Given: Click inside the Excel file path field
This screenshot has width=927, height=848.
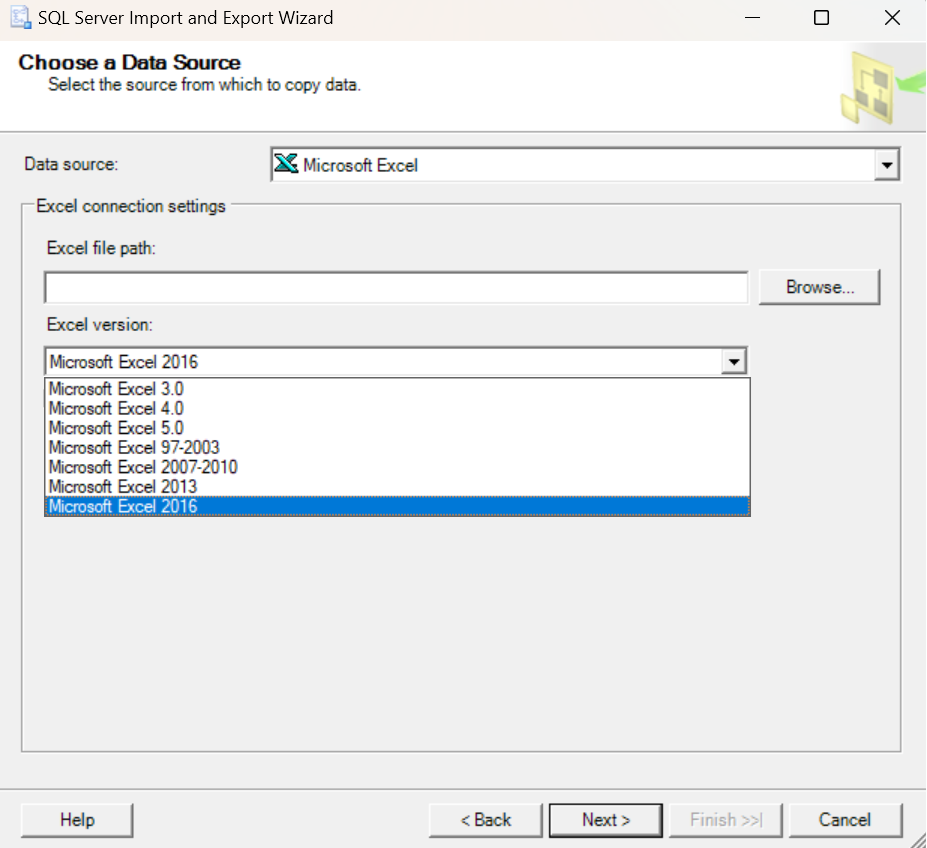Looking at the screenshot, I should pos(395,287).
